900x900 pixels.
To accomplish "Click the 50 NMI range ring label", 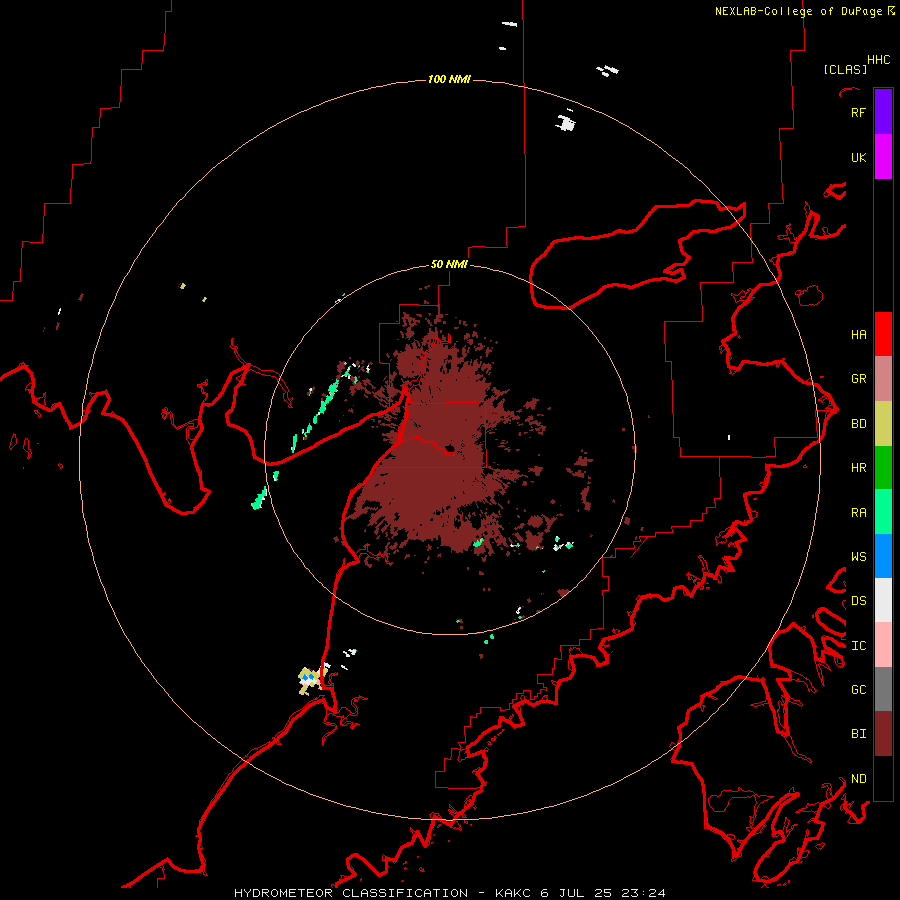I will tap(449, 265).
